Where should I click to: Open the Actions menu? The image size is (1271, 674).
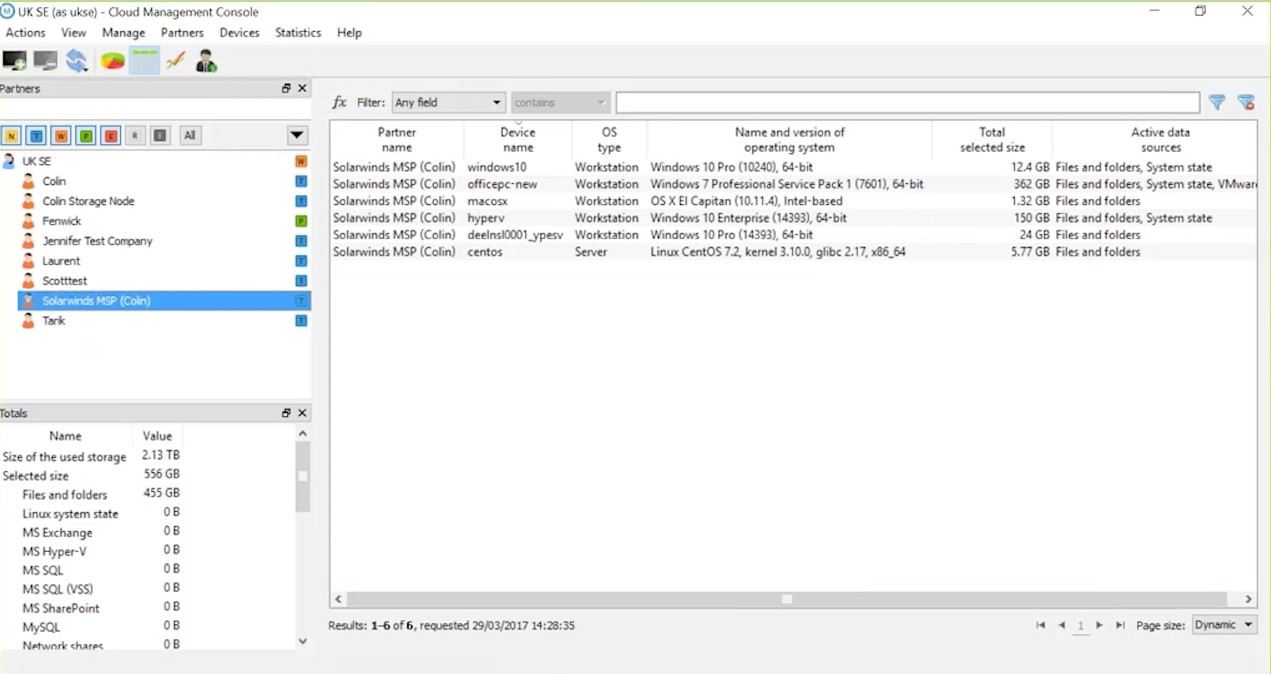25,33
